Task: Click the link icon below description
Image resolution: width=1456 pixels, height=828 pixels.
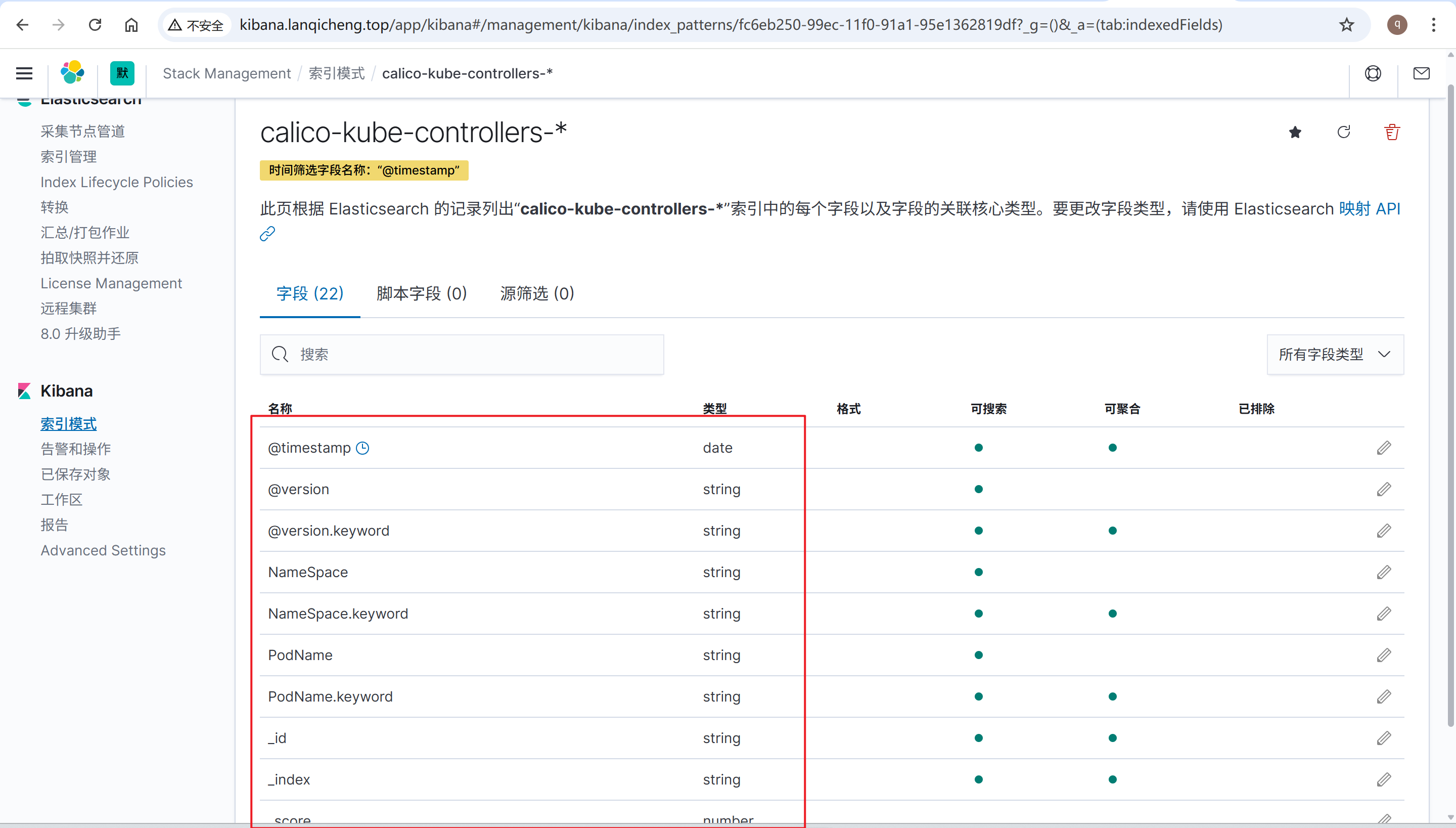Action: pyautogui.click(x=267, y=234)
